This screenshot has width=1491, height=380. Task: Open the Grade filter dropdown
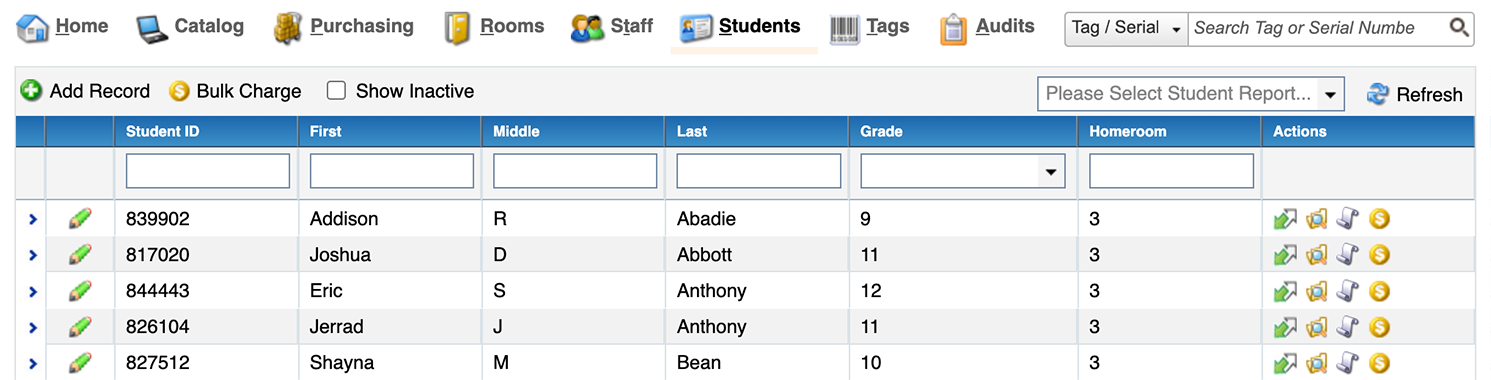coord(963,171)
